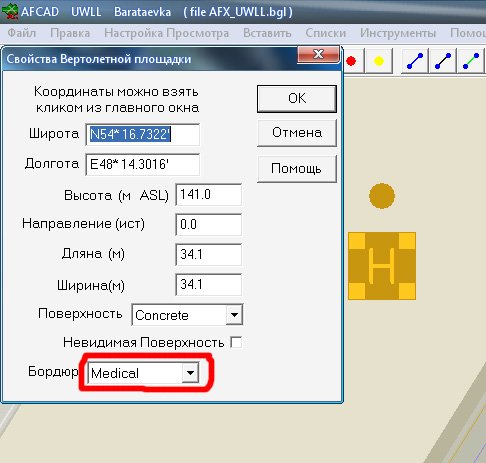Pick the black line with blue dots tool
The image size is (486, 463).
pyautogui.click(x=443, y=61)
